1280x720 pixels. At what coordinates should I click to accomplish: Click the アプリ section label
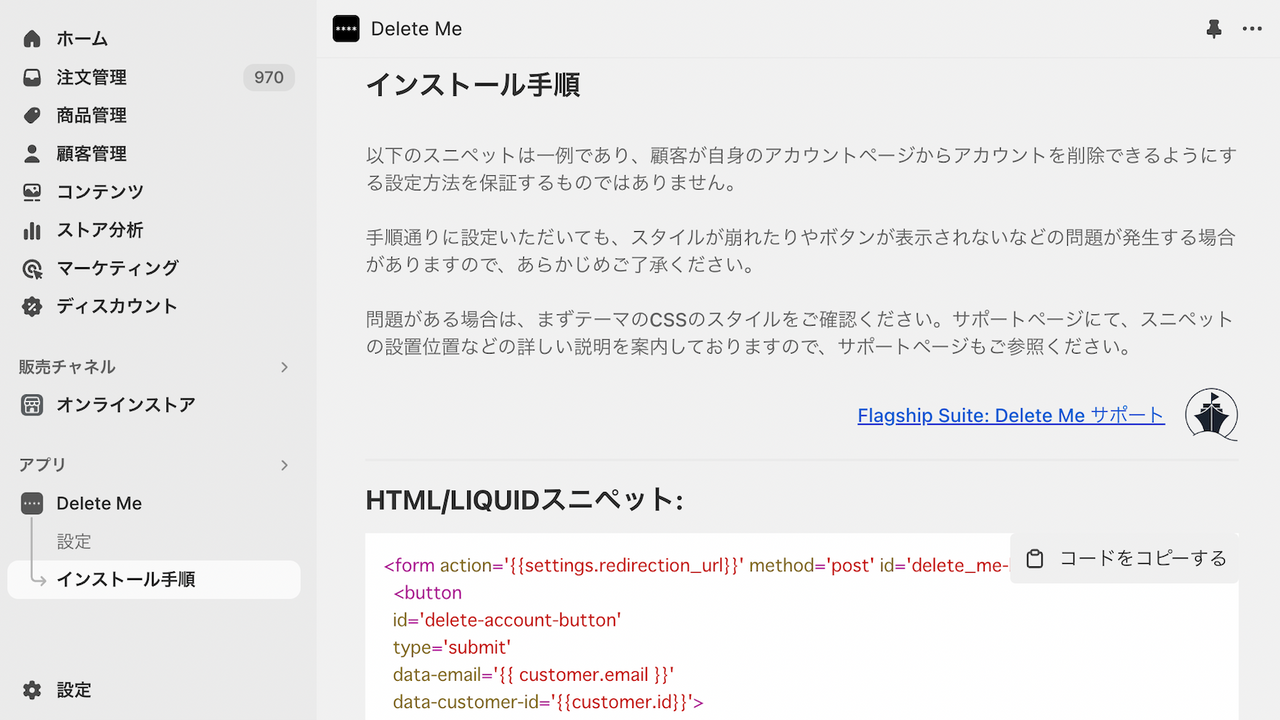tap(42, 465)
